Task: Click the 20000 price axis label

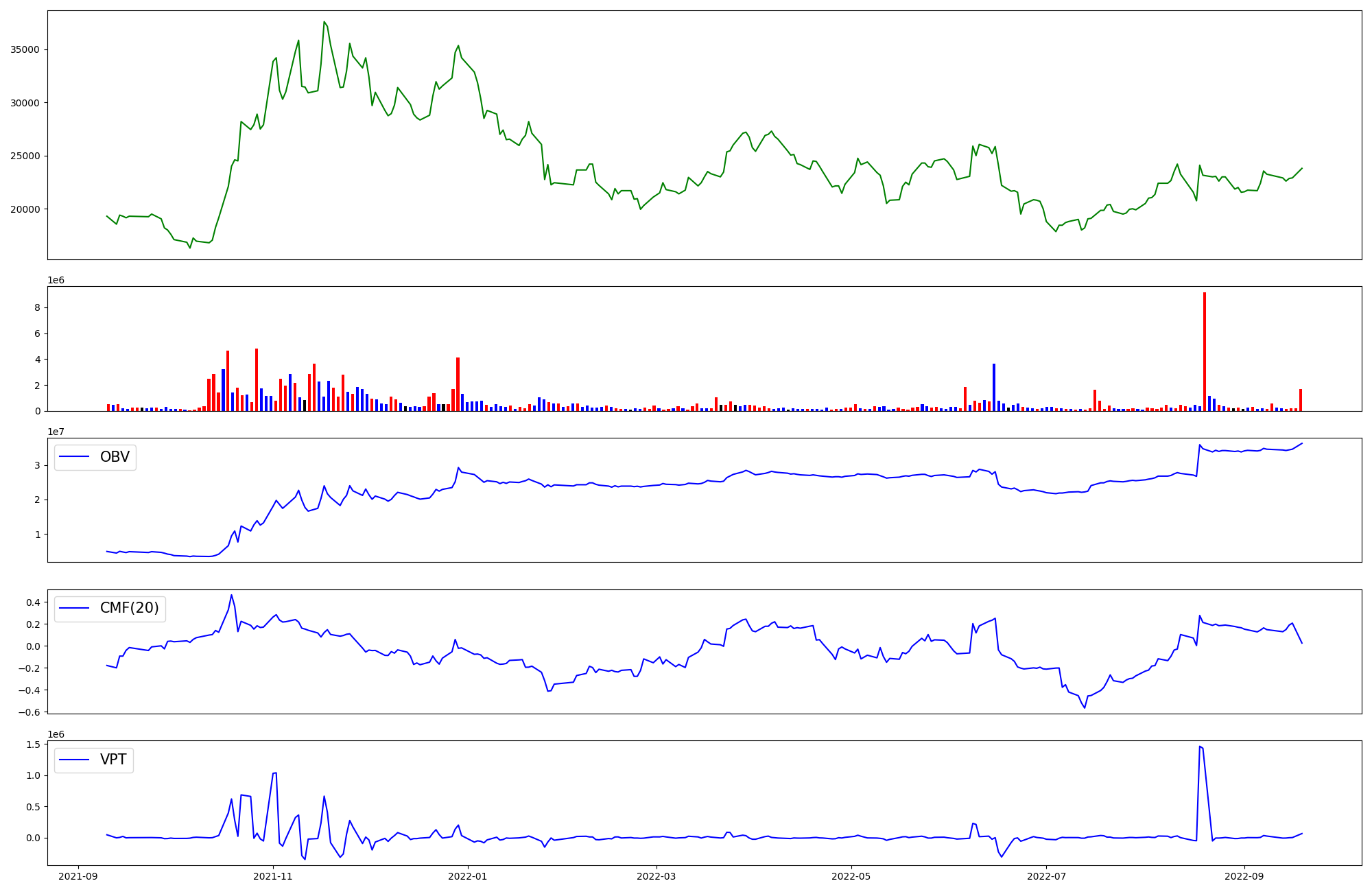Action: coord(25,209)
